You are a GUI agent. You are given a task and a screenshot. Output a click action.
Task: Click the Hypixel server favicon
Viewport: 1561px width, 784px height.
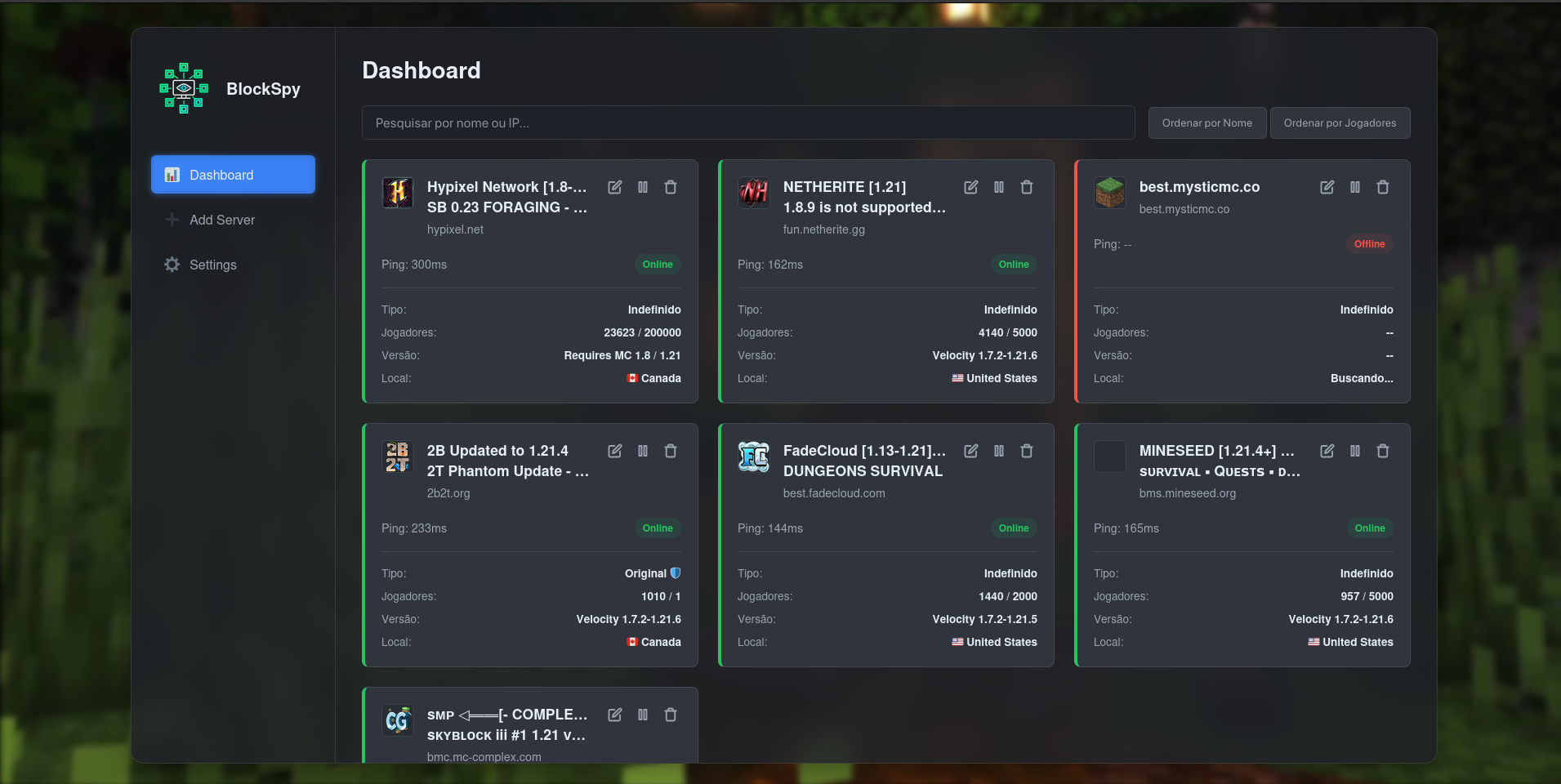tap(398, 193)
